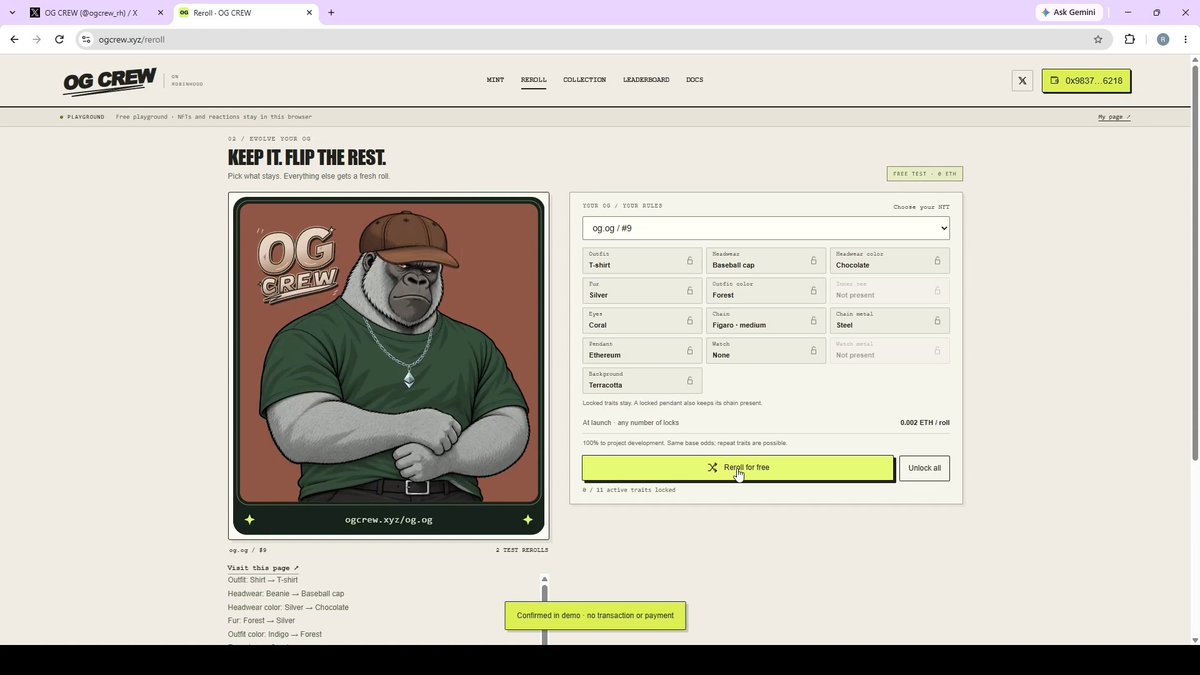
Task: Click '0.002 ETH / roll' price text
Action: tap(925, 423)
